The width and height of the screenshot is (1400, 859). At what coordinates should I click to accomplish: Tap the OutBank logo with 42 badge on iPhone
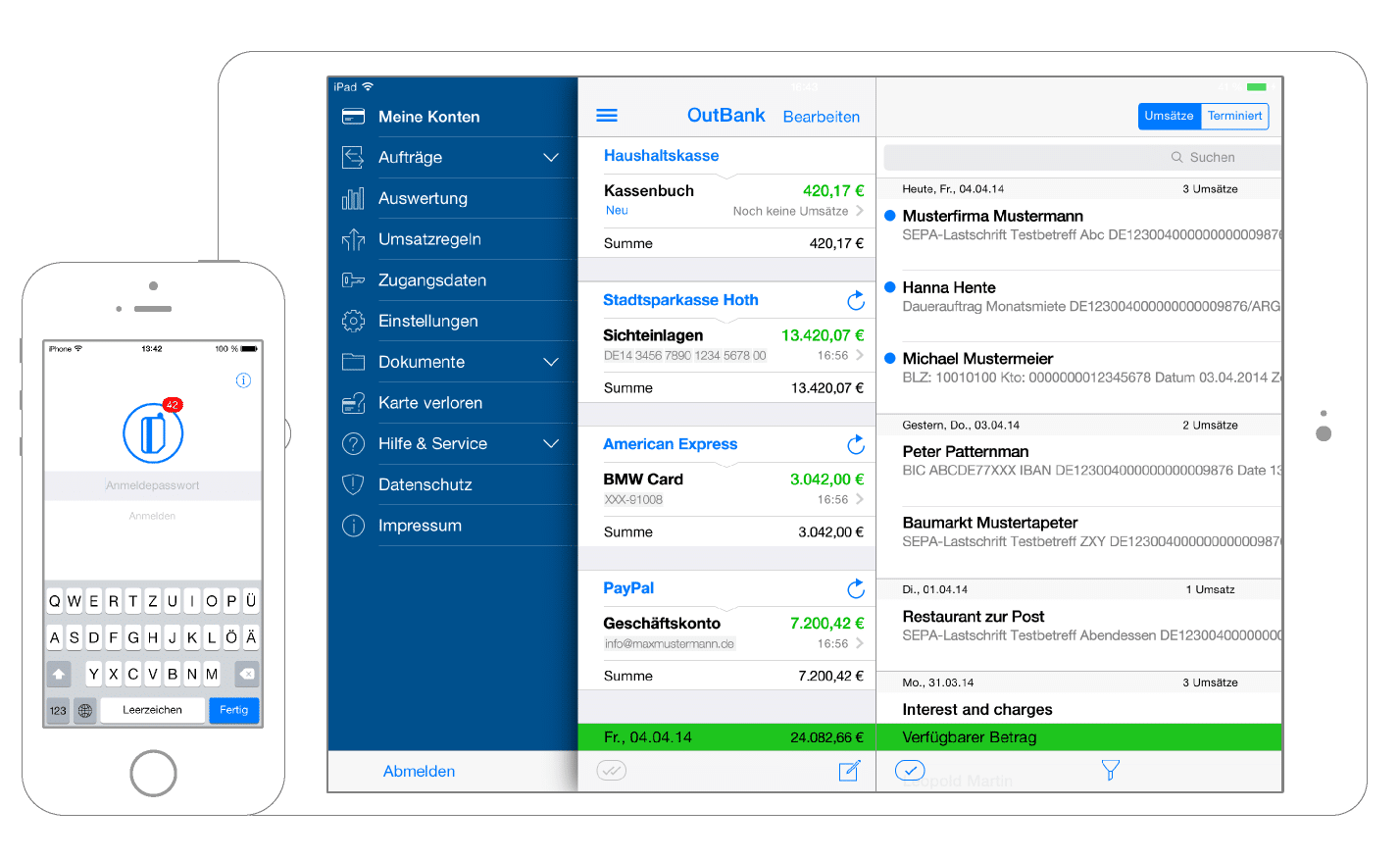tap(153, 432)
